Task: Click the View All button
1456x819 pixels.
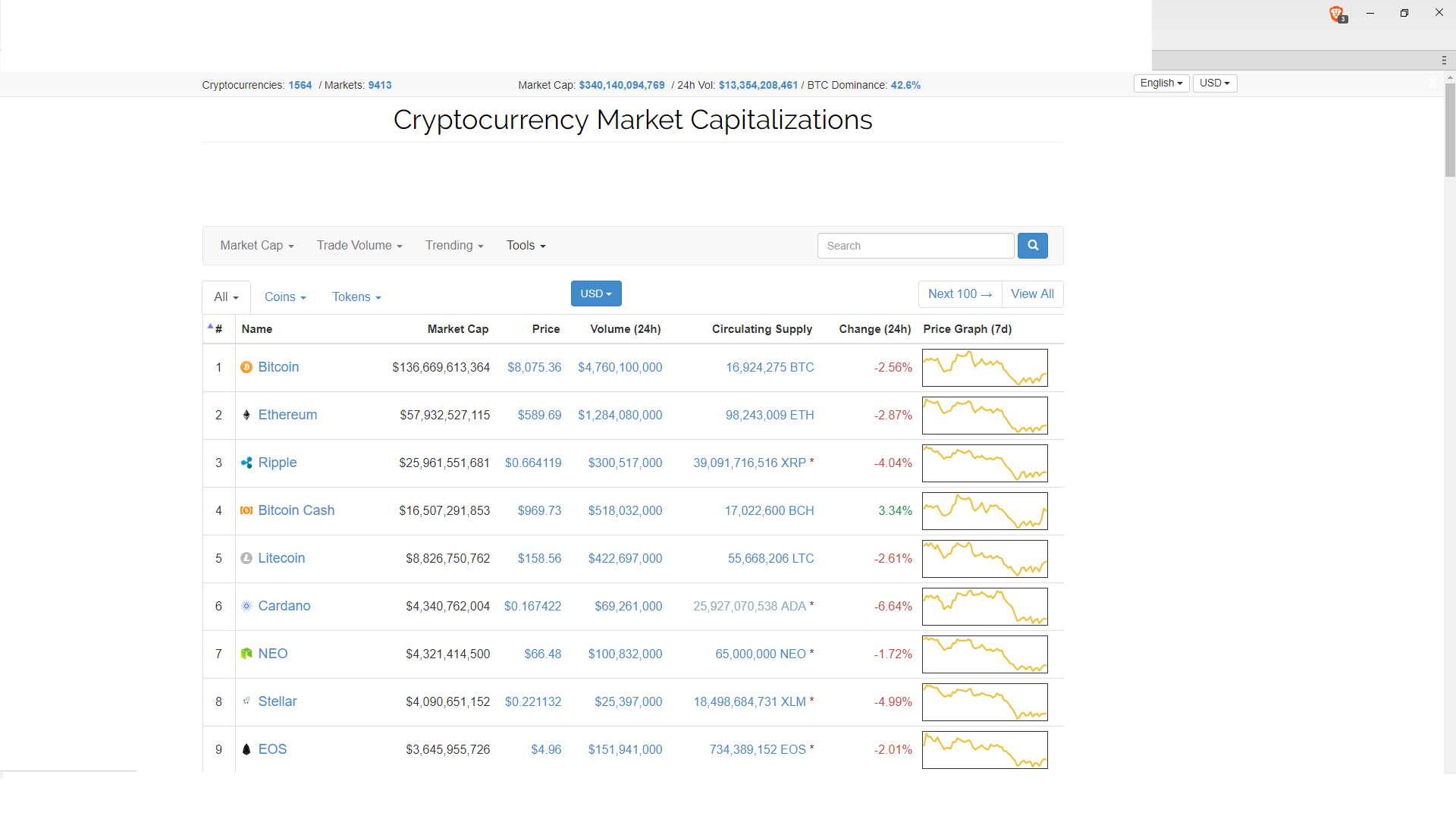Action: [1032, 294]
